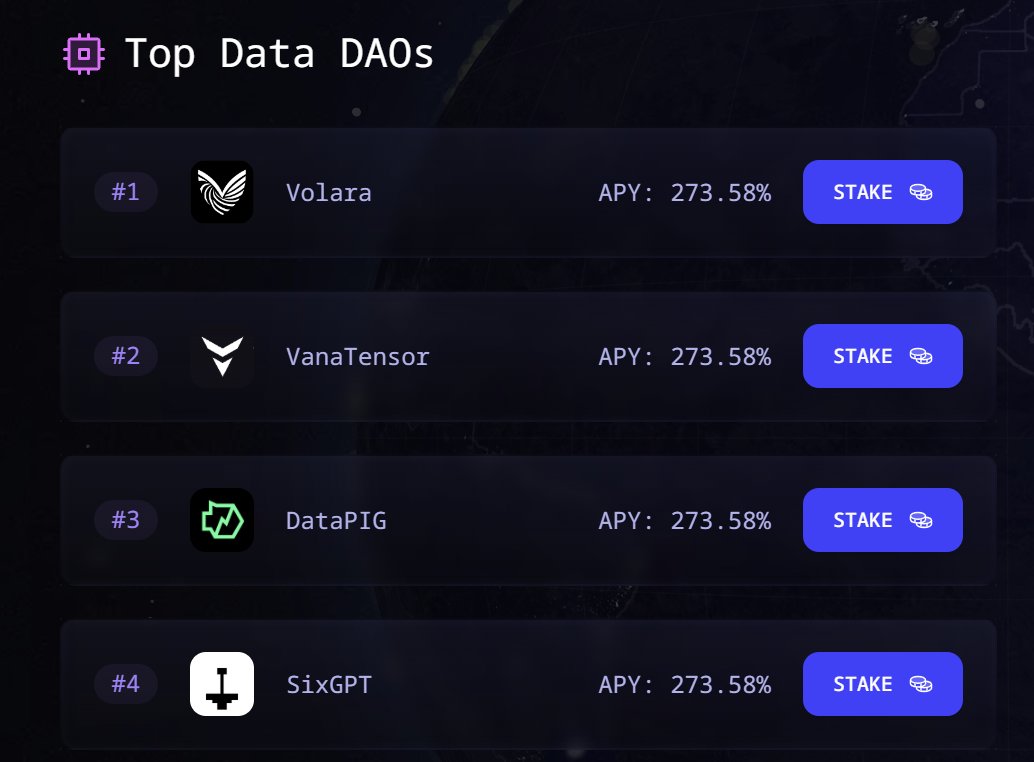The height and width of the screenshot is (762, 1034).
Task: Stake on the DataPIG DAO
Action: pyautogui.click(x=882, y=520)
